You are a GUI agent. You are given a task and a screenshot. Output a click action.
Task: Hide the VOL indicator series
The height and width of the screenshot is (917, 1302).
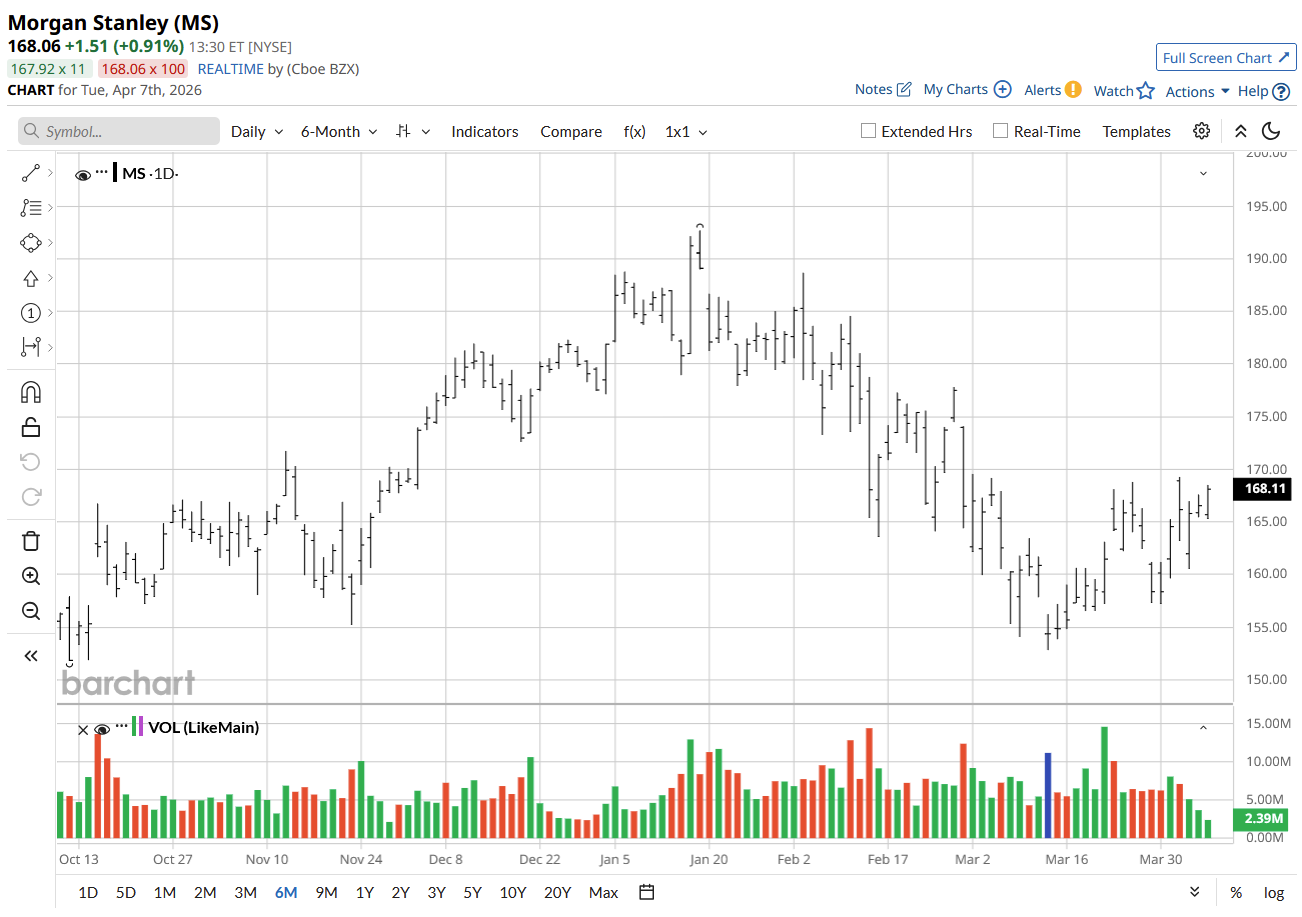click(101, 729)
